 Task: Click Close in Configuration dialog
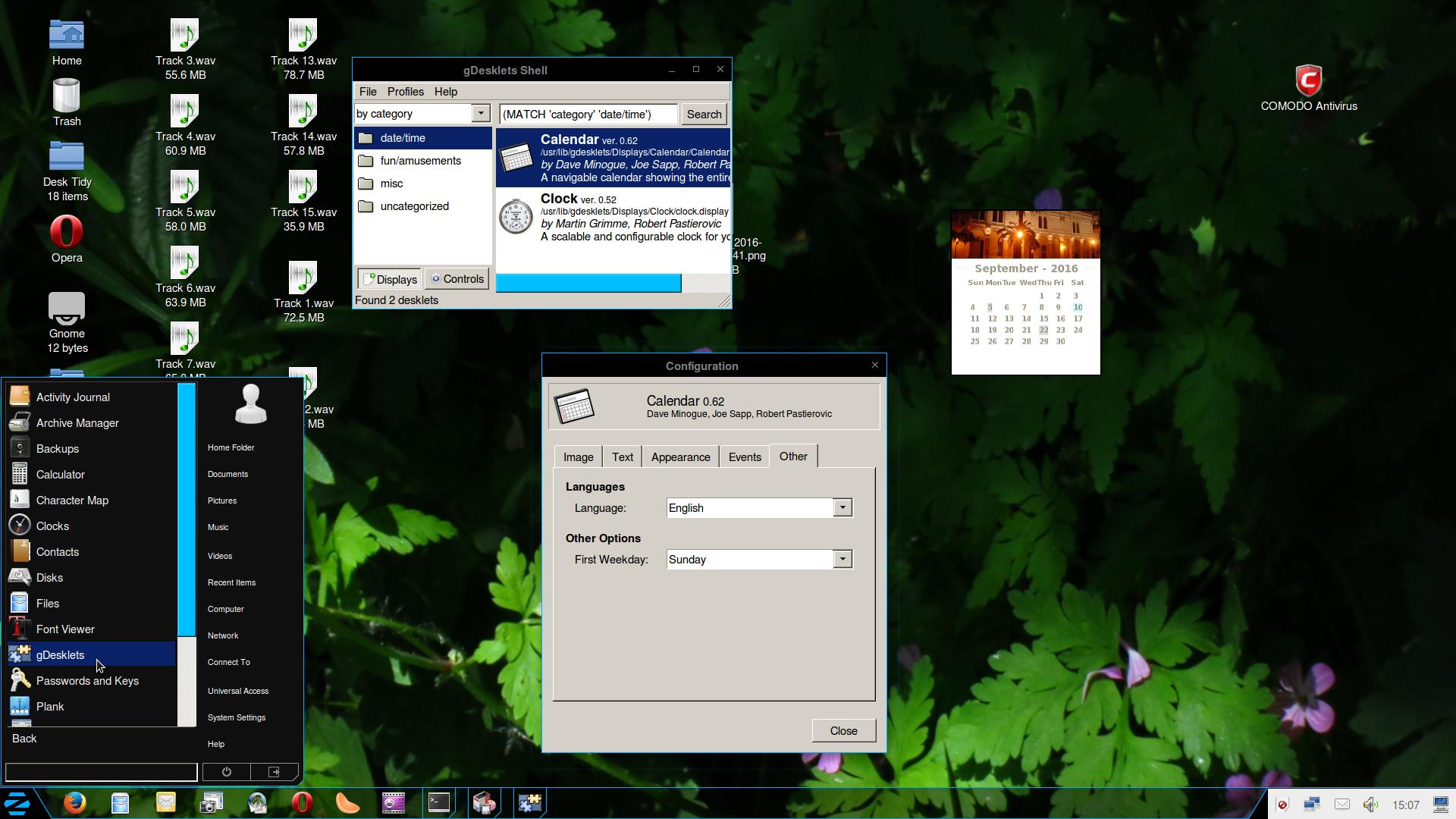click(843, 731)
